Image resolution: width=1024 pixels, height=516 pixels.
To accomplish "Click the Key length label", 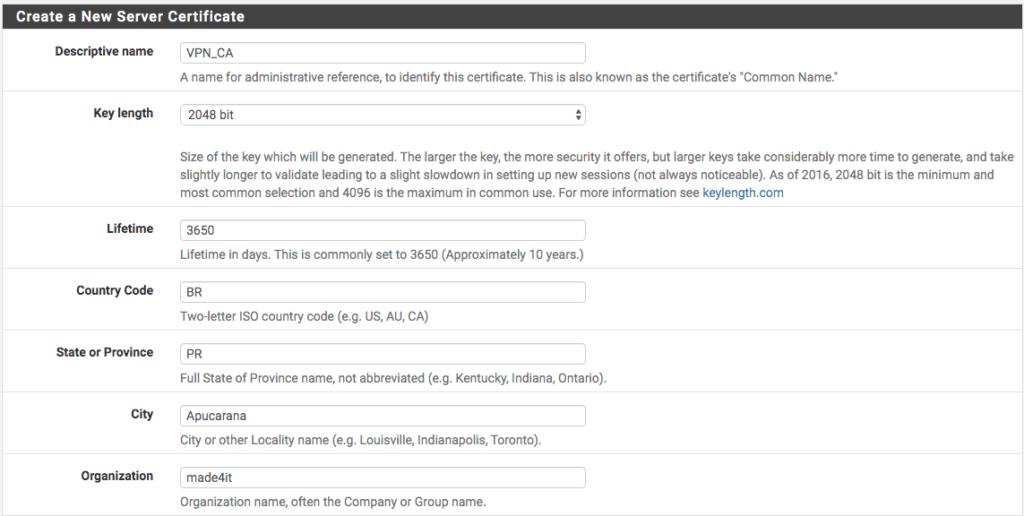I will click(x=123, y=113).
